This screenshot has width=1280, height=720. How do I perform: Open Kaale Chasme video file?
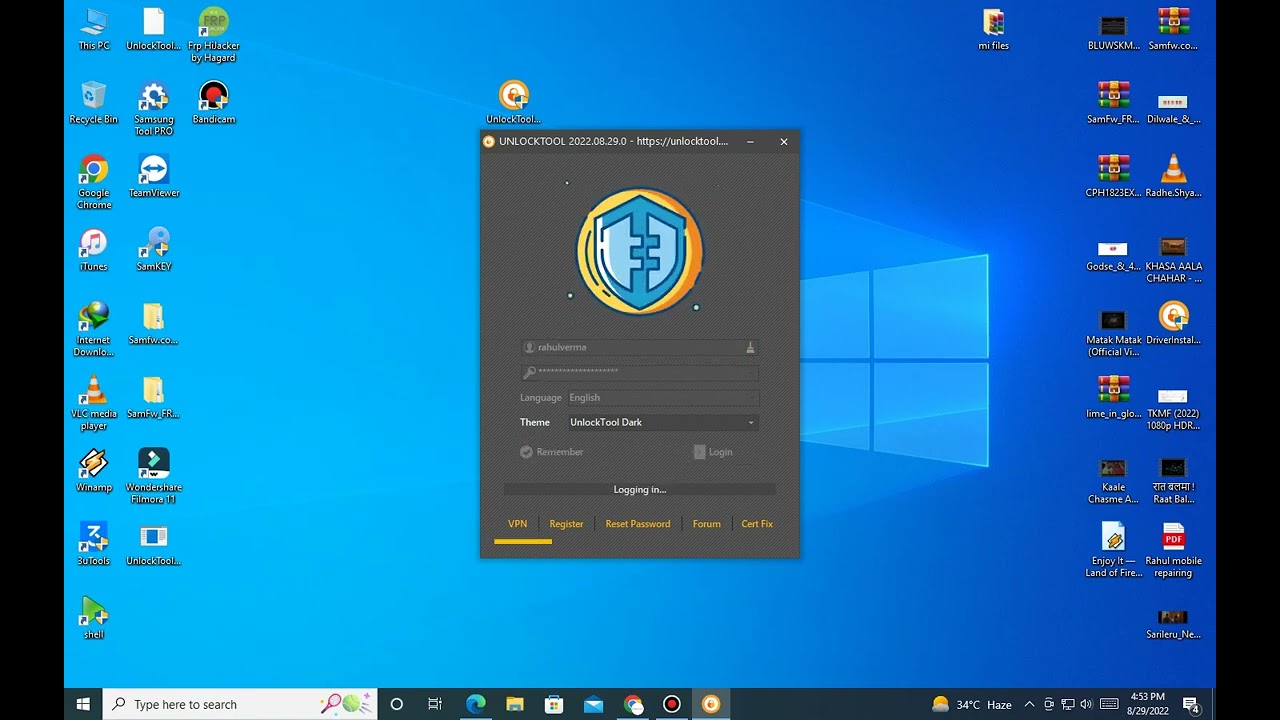click(1113, 481)
